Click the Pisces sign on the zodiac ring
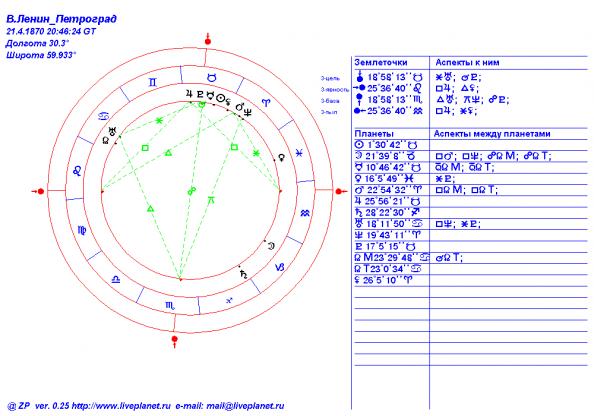Image resolution: width=594 pixels, height=416 pixels. click(299, 153)
